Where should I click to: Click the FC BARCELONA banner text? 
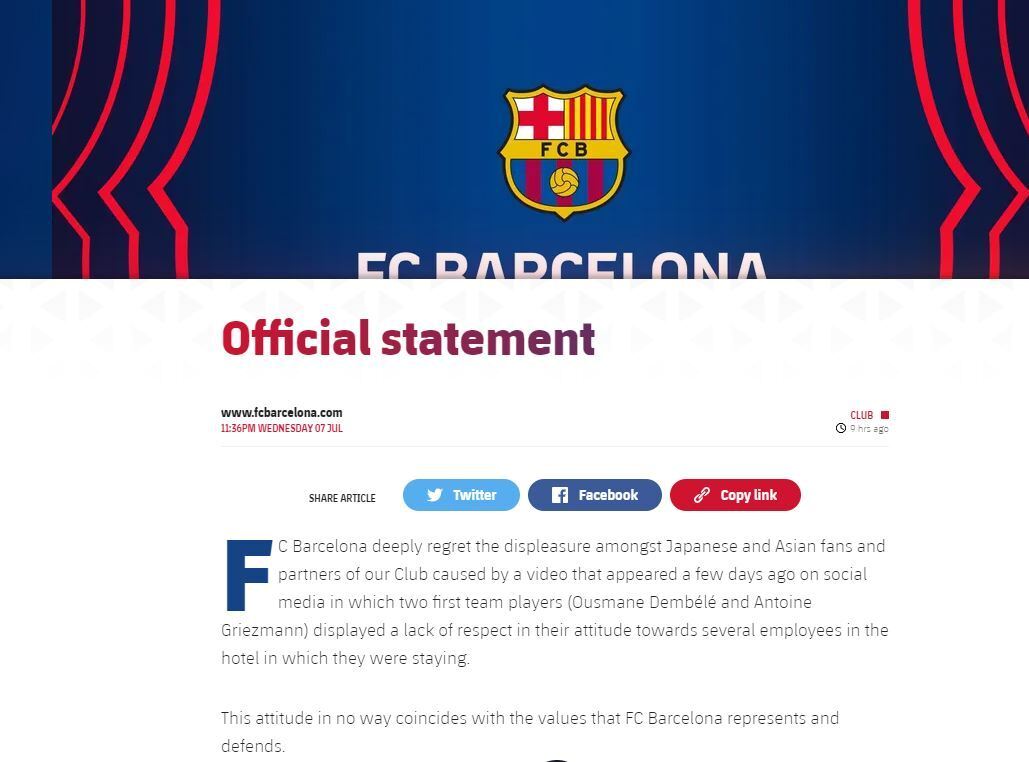click(561, 265)
